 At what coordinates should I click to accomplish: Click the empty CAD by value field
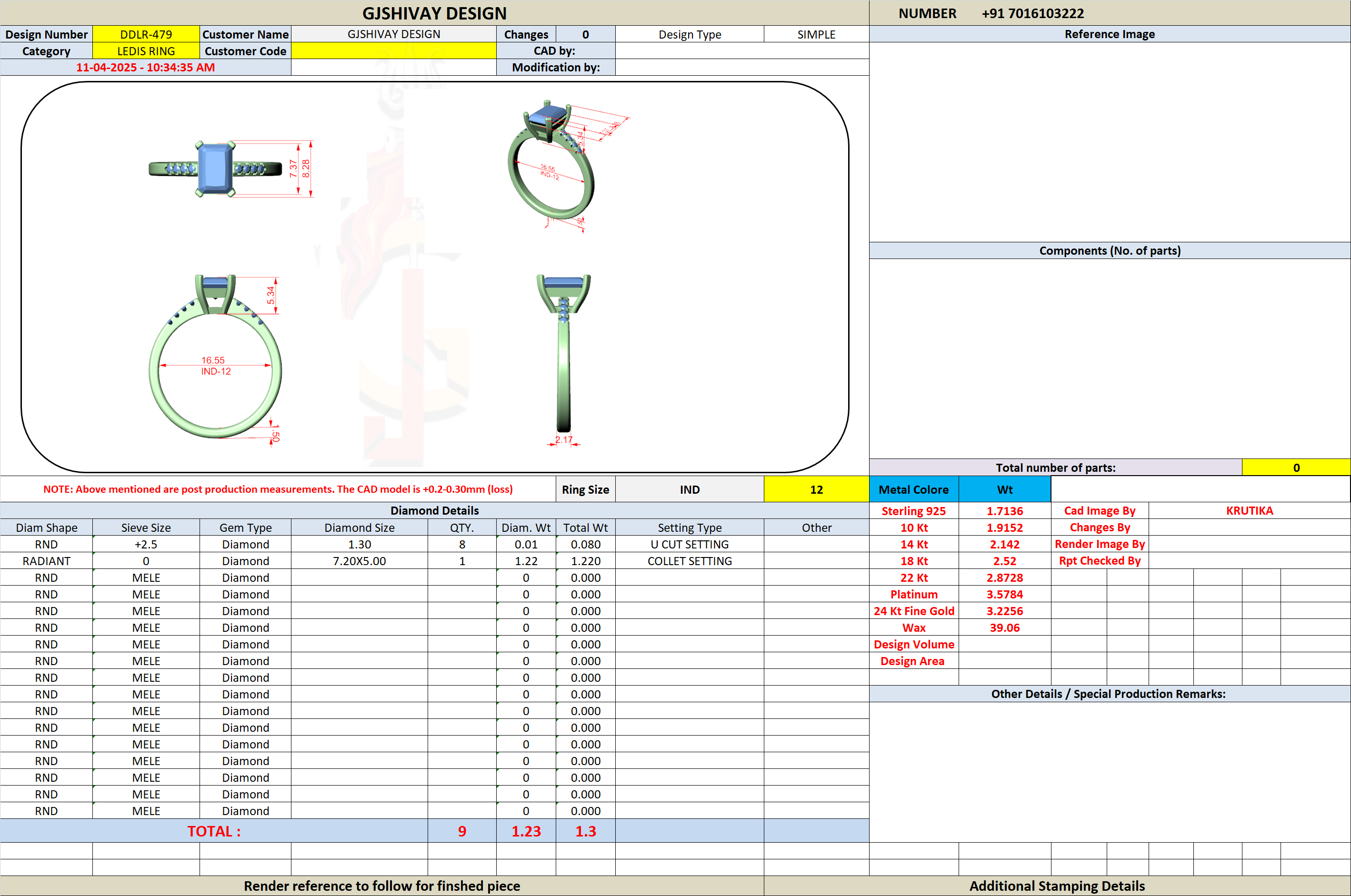(742, 51)
